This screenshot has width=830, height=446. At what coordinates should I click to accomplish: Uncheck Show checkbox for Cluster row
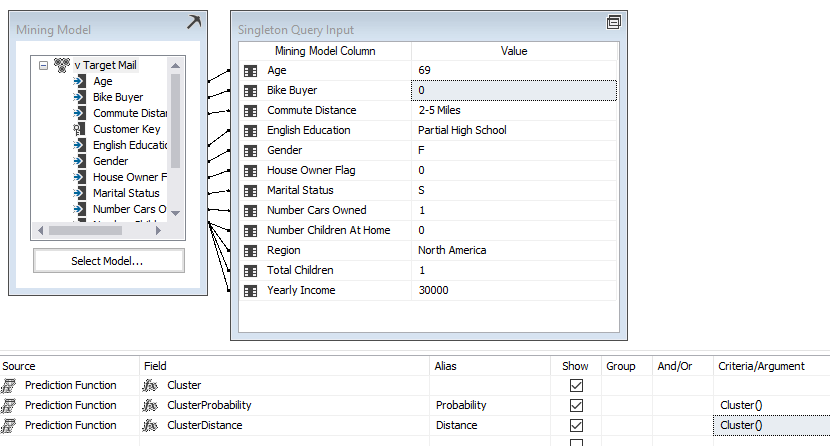(576, 385)
